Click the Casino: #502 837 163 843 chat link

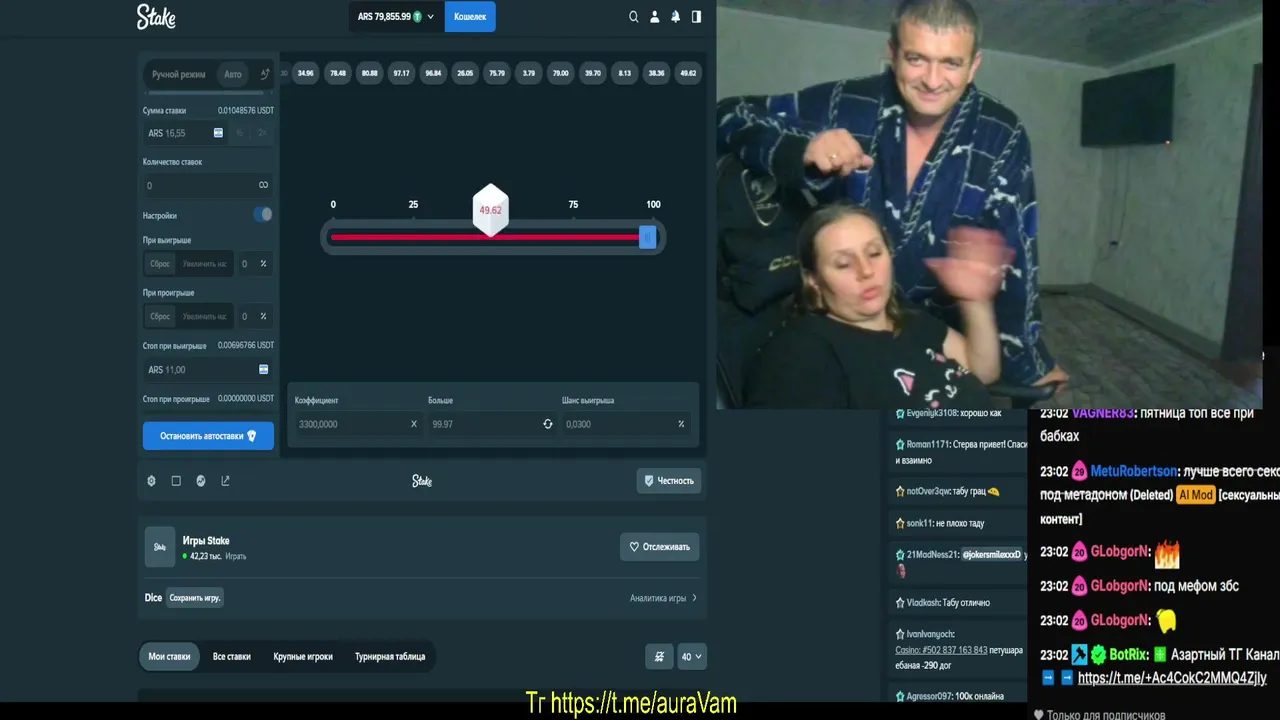pyautogui.click(x=941, y=650)
